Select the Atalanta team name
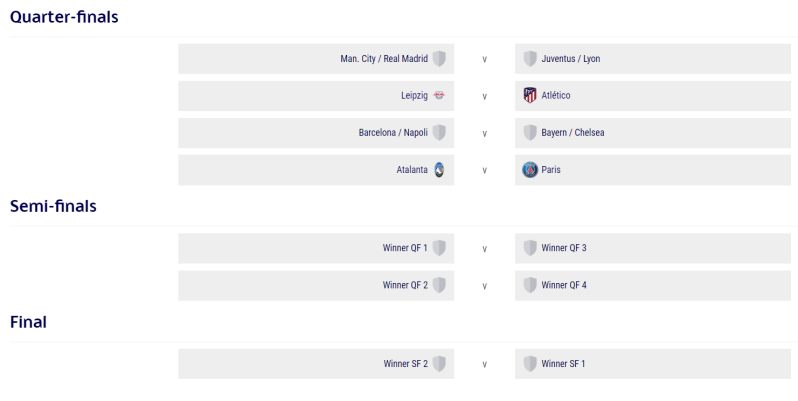The width and height of the screenshot is (798, 401). pos(412,169)
